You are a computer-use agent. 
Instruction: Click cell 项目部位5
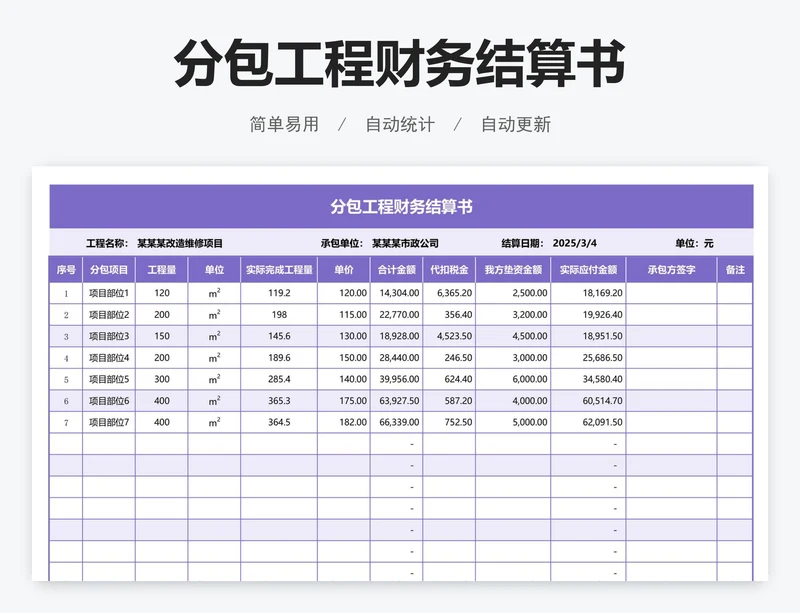109,379
